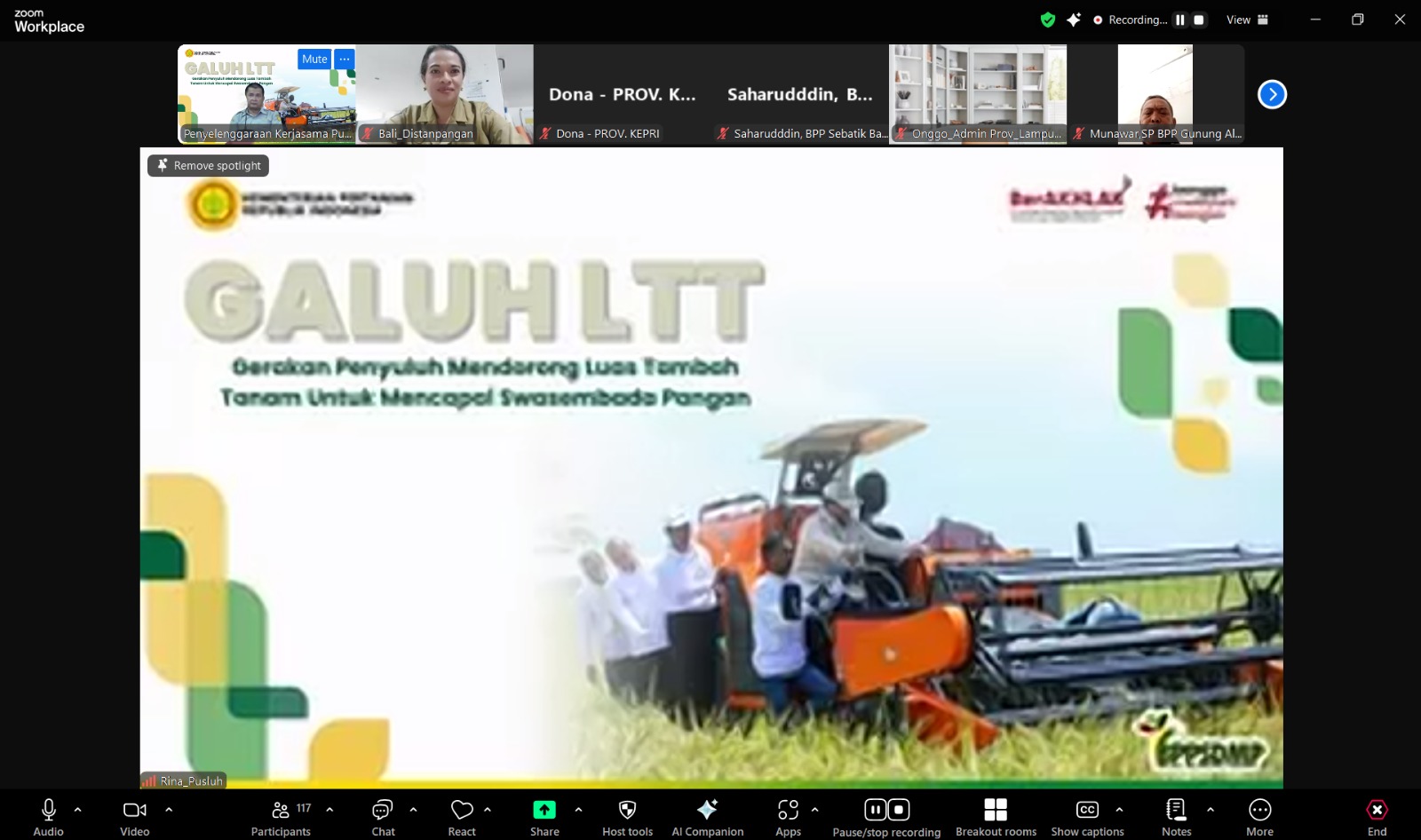Expand the video options arrow

[169, 809]
